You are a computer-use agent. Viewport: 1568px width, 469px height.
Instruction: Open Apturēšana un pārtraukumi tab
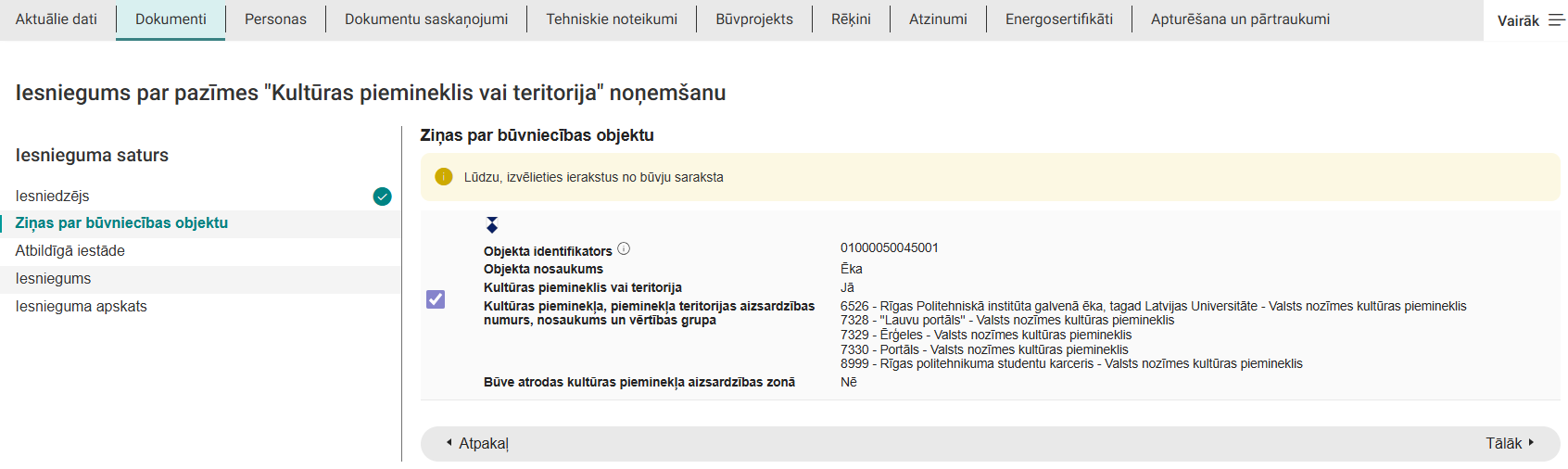pyautogui.click(x=1240, y=19)
